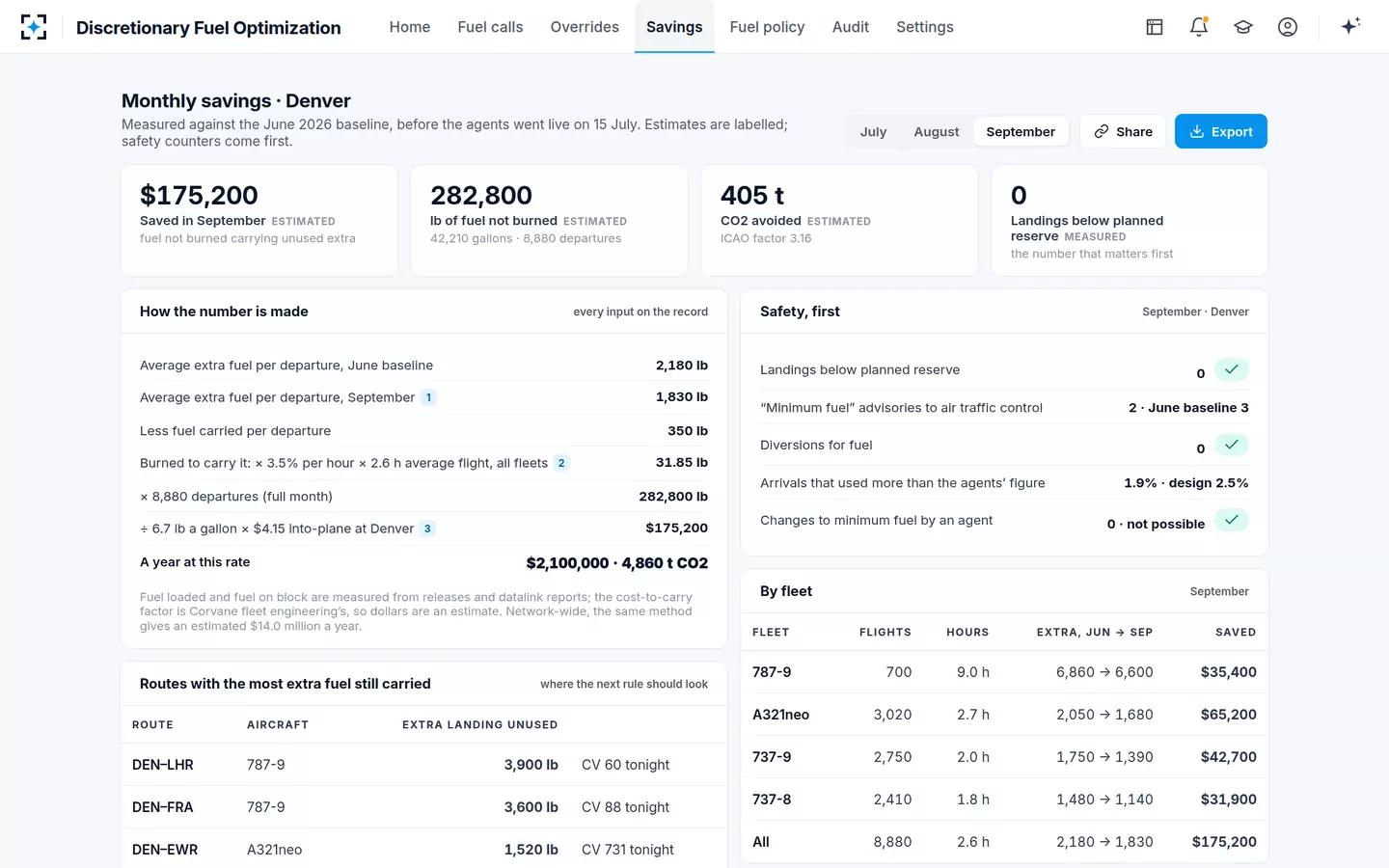Open the notifications bell

click(1199, 27)
